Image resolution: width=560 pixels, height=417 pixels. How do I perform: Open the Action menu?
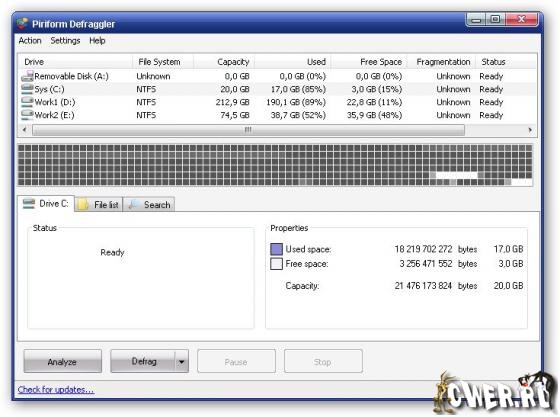pos(30,41)
